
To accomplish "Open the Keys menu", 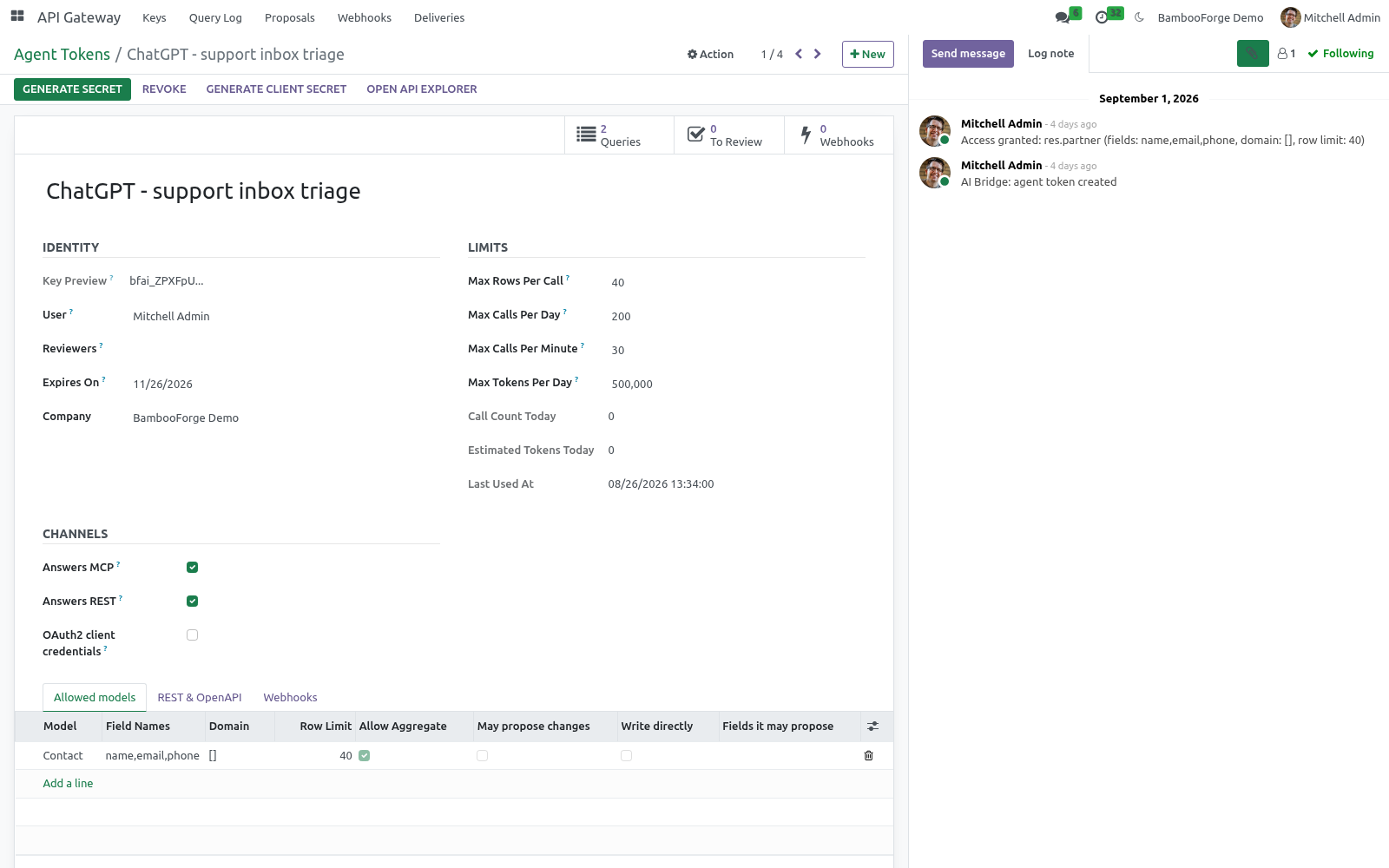I will point(155,17).
